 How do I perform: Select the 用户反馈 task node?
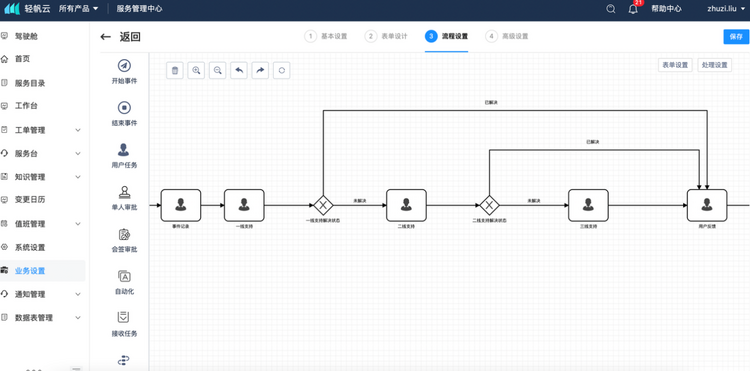(x=707, y=206)
